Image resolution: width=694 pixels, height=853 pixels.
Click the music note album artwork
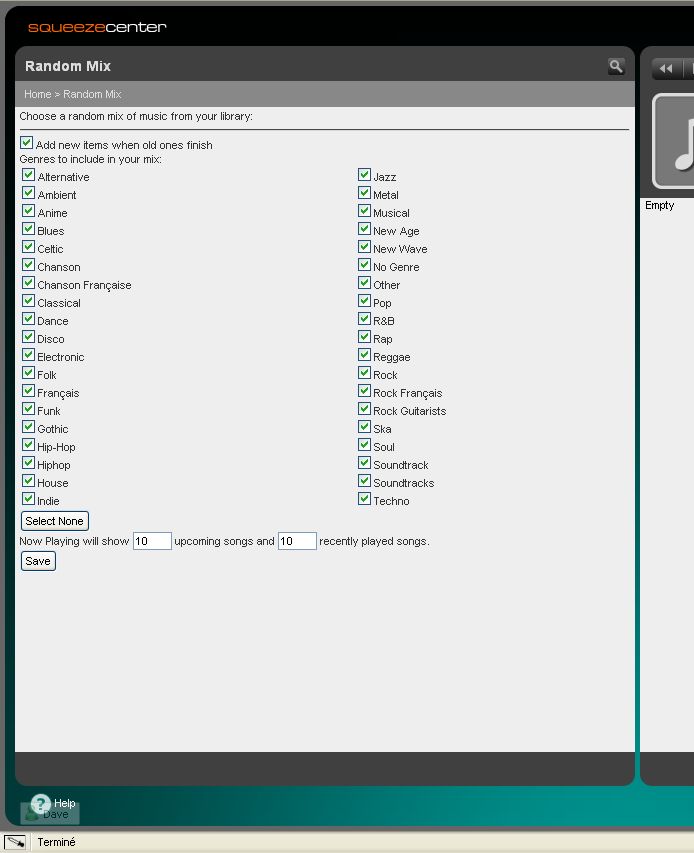point(675,141)
